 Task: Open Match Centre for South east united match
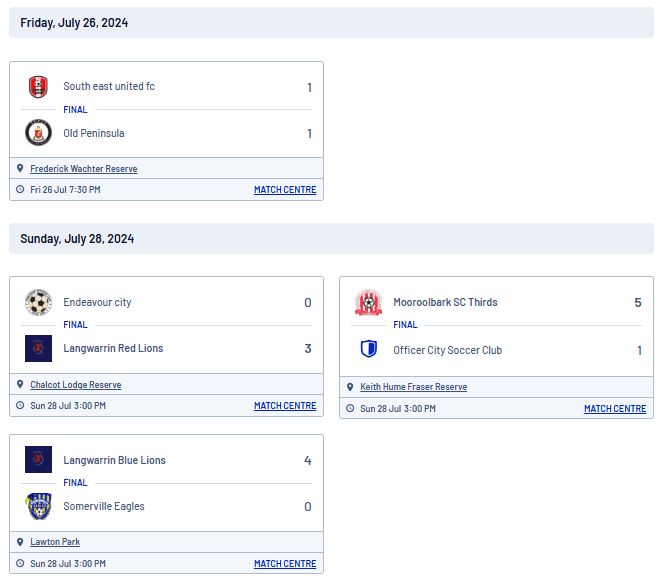[x=285, y=190]
